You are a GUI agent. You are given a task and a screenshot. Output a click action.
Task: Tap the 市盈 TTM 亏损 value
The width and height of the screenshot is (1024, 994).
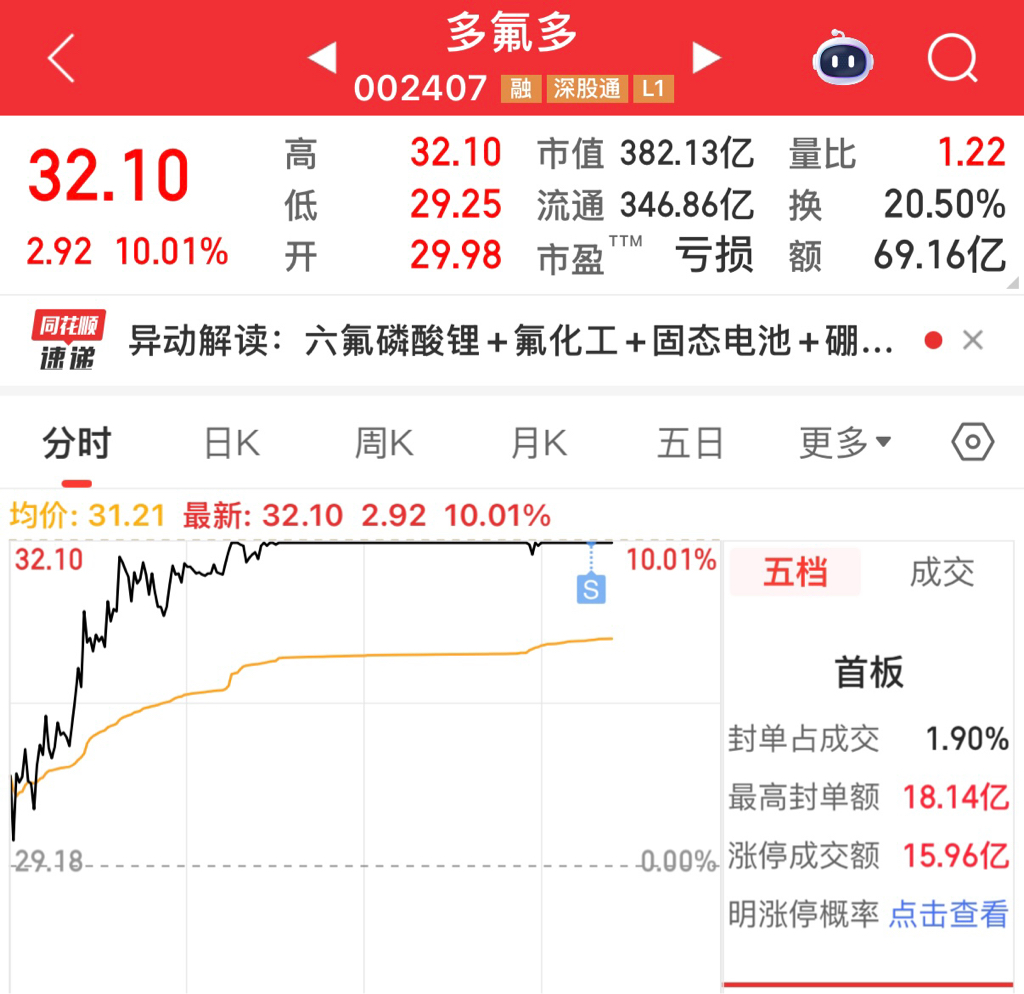[714, 255]
